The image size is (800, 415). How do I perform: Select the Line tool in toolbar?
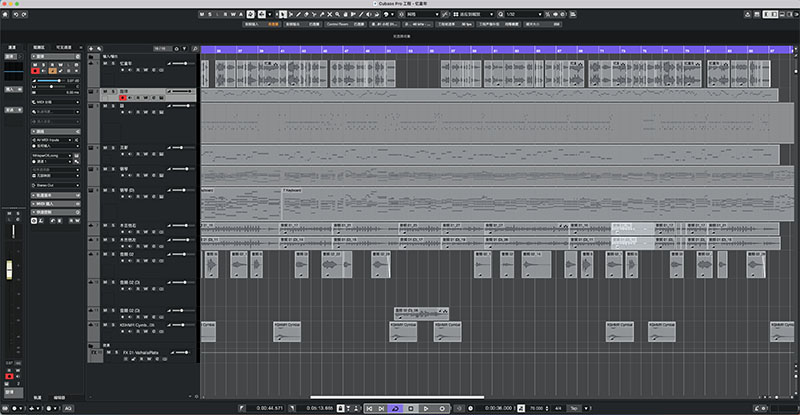361,14
